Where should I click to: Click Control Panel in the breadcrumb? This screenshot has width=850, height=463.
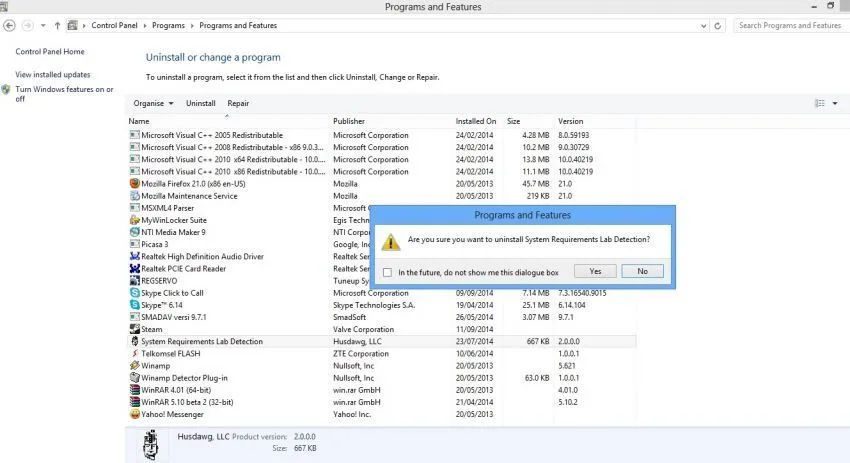coord(114,25)
